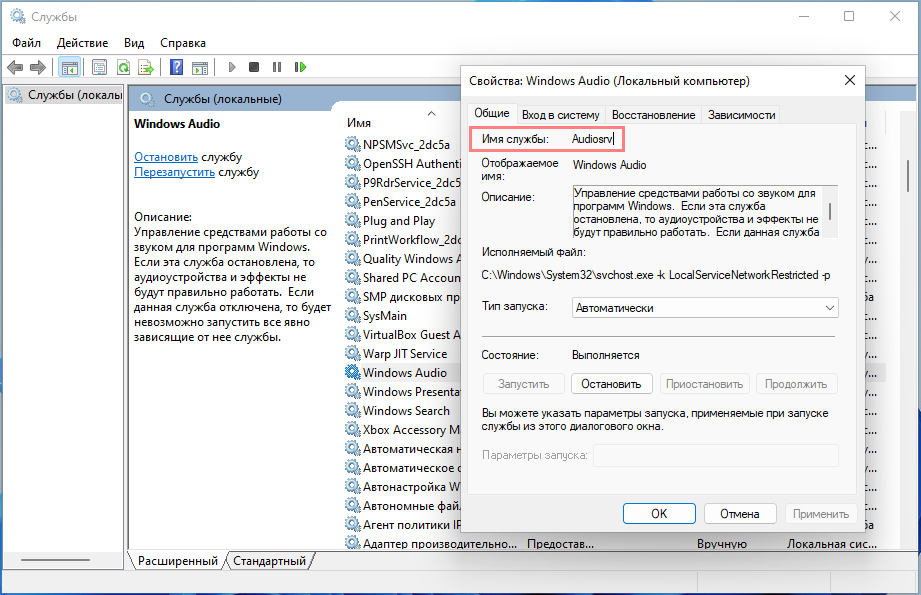The width and height of the screenshot is (921, 595).
Task: Select the PenService_2dc5a service row
Action: pos(402,201)
